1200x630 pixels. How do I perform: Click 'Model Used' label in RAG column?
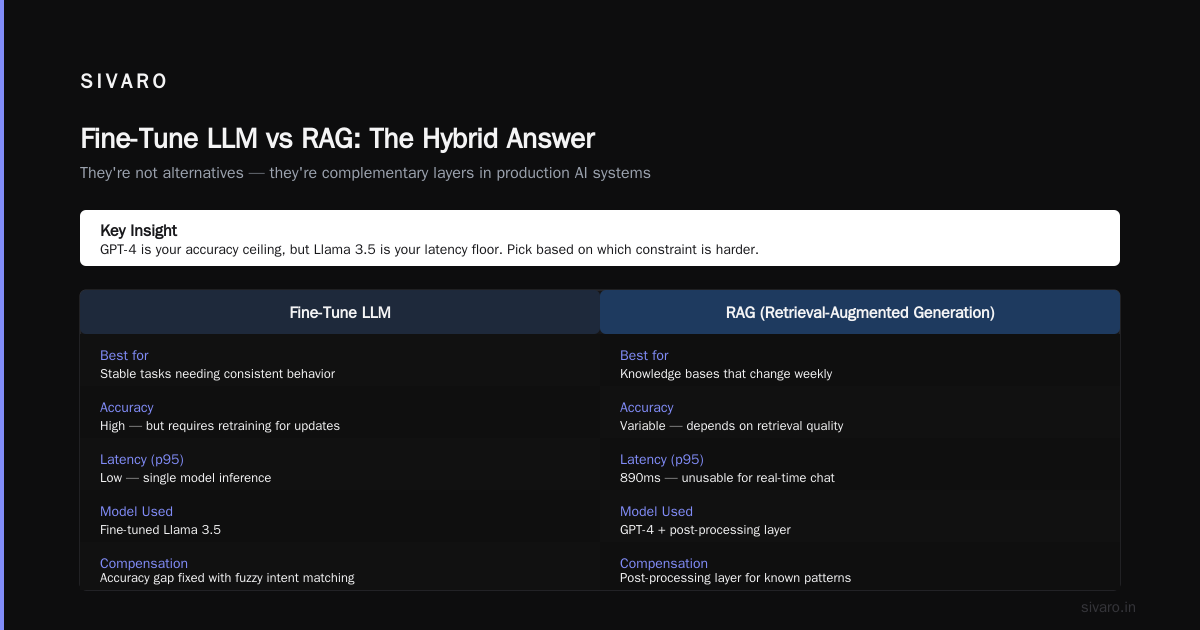point(656,512)
